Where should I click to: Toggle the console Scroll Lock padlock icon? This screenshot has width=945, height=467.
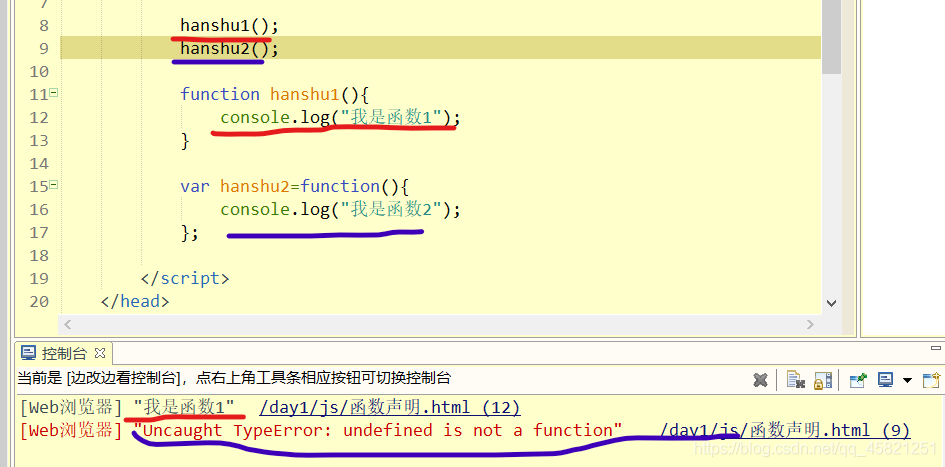click(823, 380)
